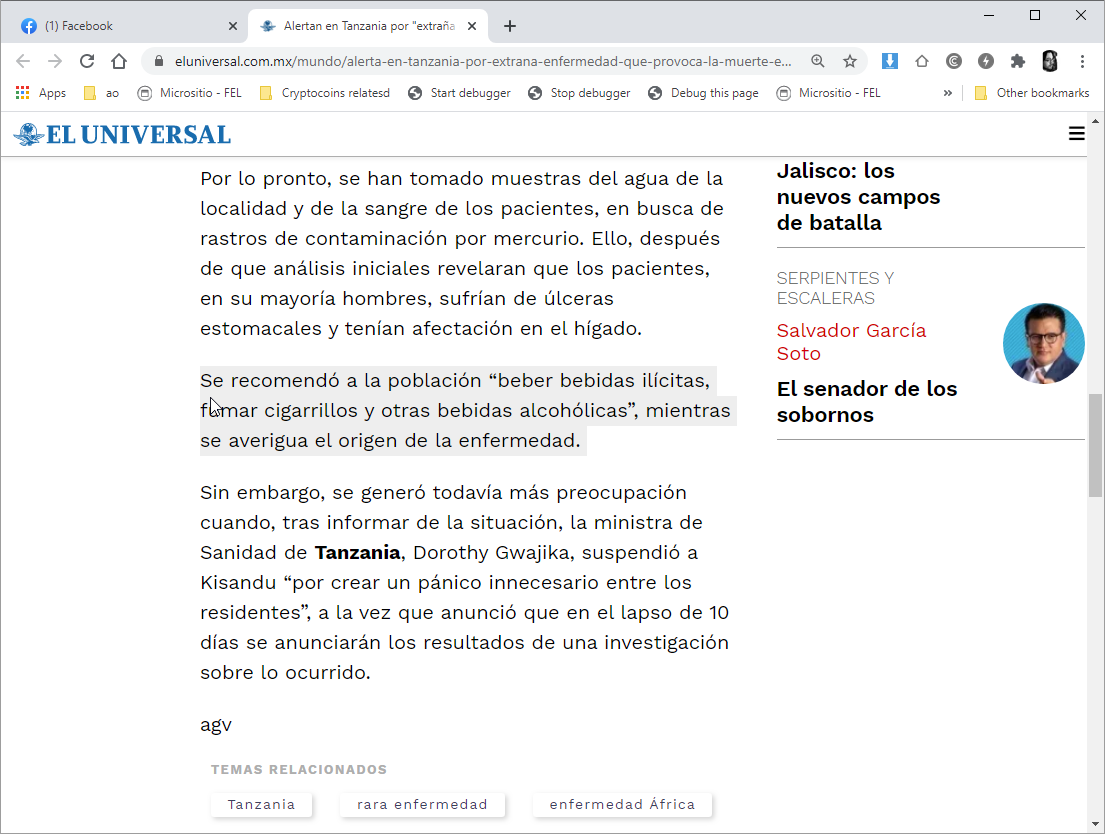
Task: Open the last Micrositio - FEL bookmark
Action: [x=829, y=93]
